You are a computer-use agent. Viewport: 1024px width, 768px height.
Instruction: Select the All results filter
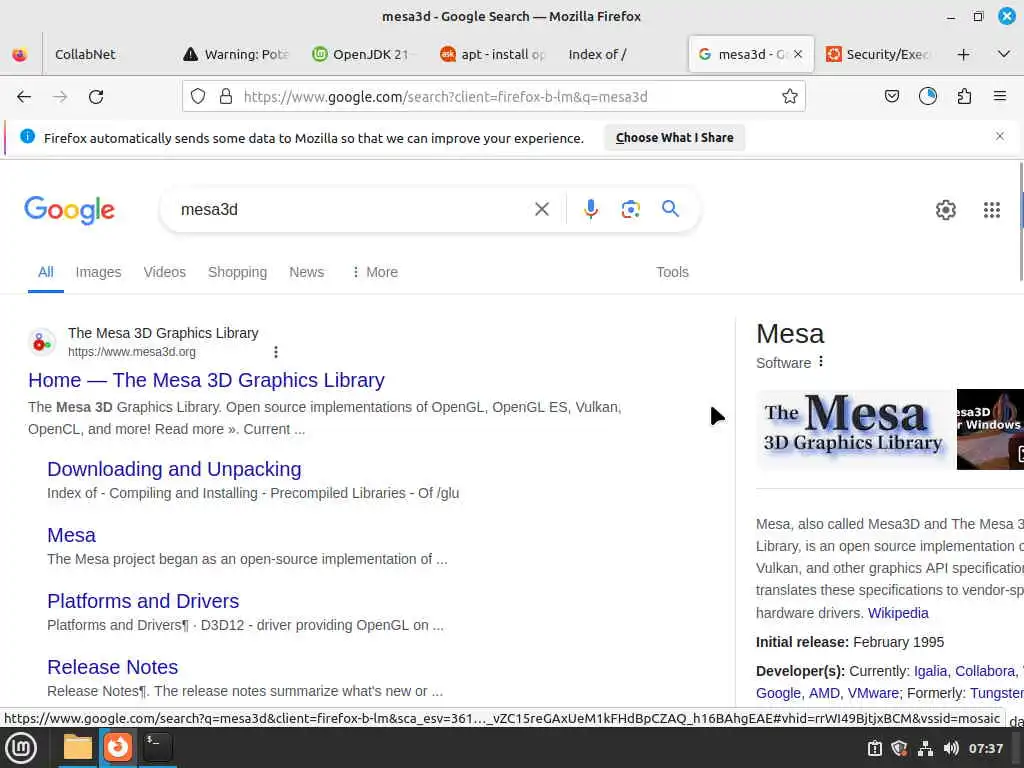pos(46,272)
